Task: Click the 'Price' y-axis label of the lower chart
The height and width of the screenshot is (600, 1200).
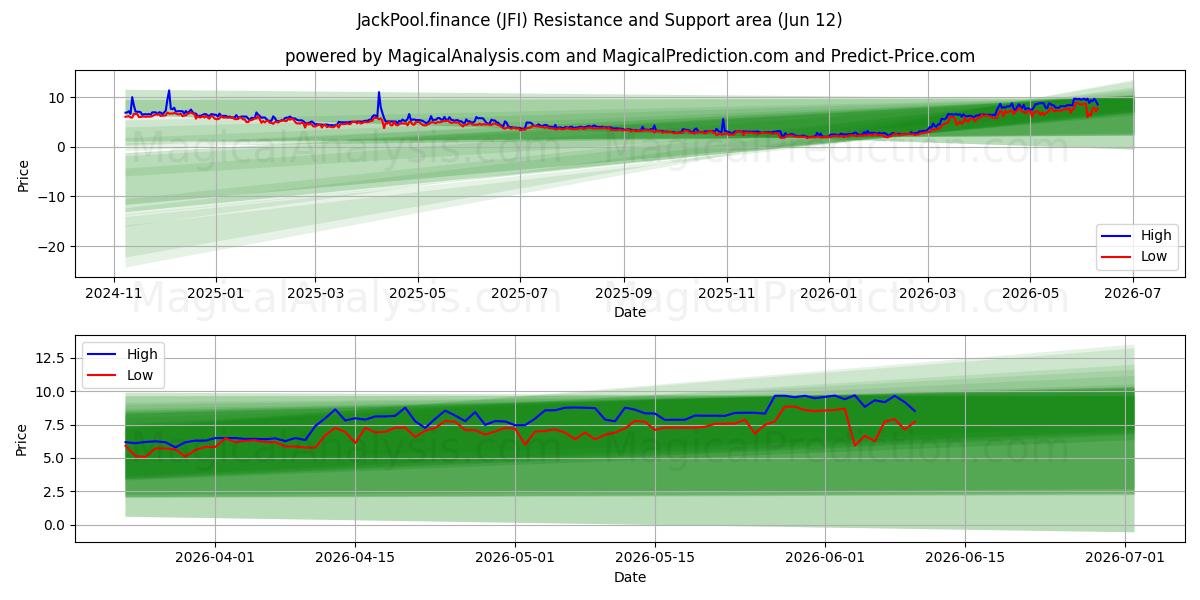Action: 23,439
